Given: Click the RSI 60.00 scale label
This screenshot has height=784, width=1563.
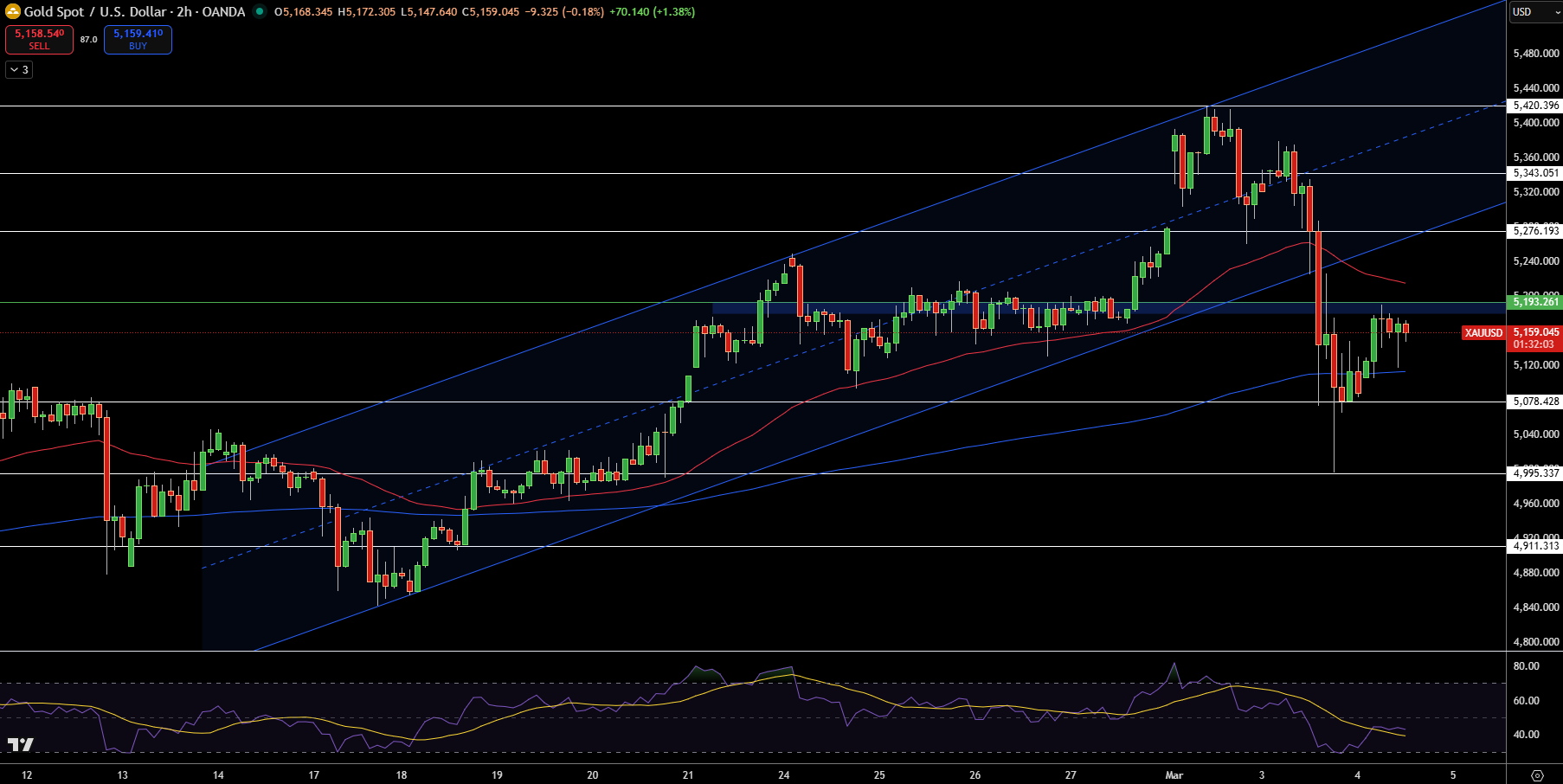Looking at the screenshot, I should click(x=1527, y=701).
